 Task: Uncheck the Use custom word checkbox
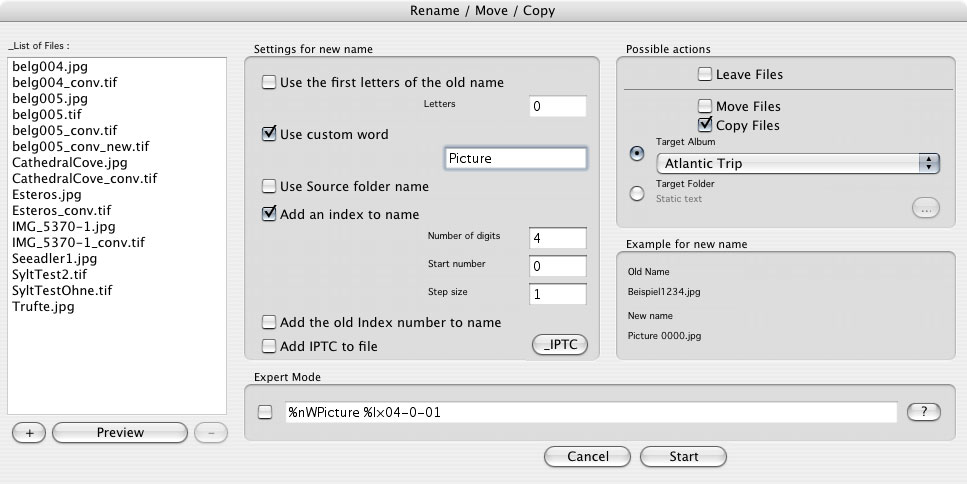[269, 134]
